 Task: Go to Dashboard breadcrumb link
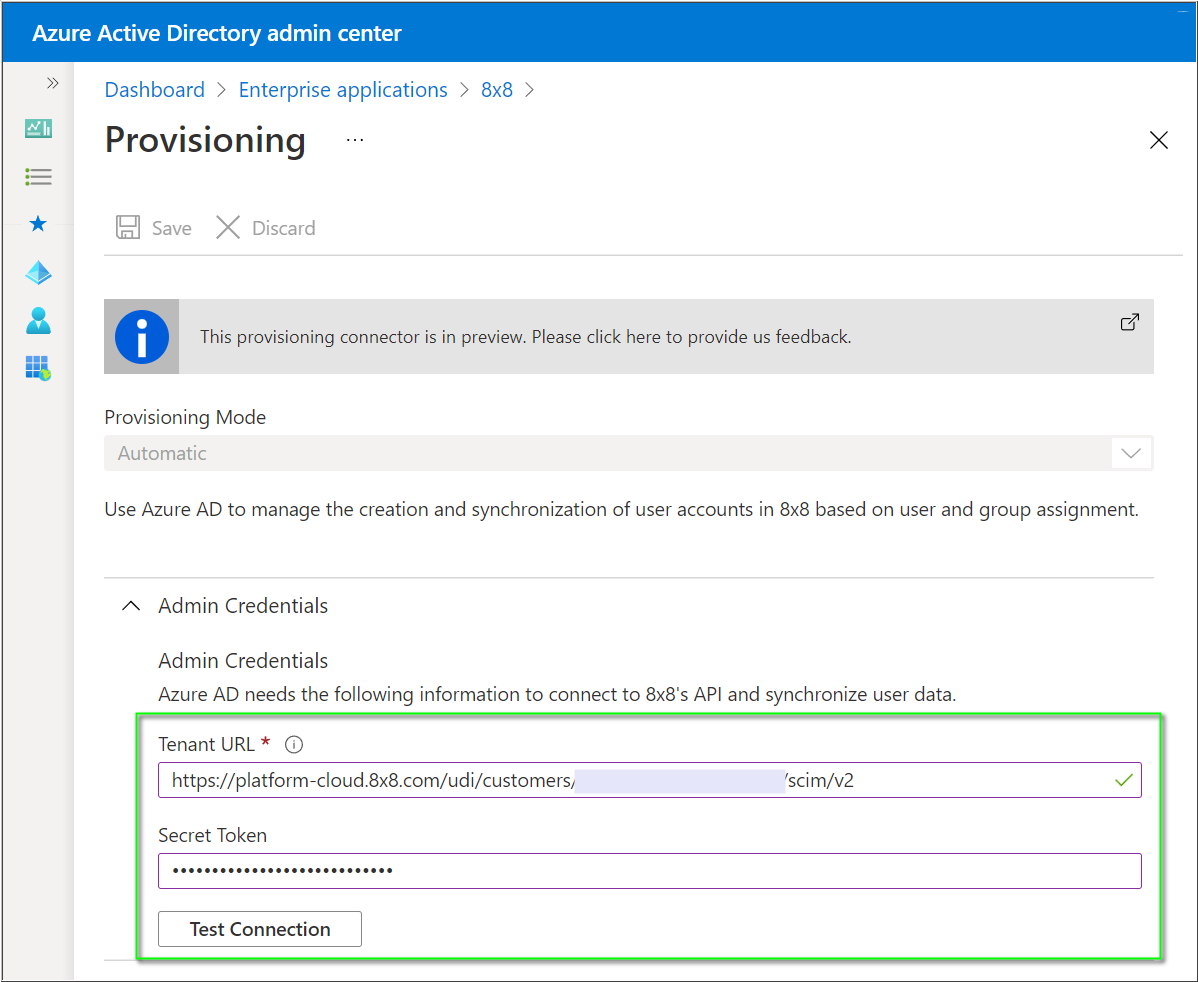click(x=154, y=89)
